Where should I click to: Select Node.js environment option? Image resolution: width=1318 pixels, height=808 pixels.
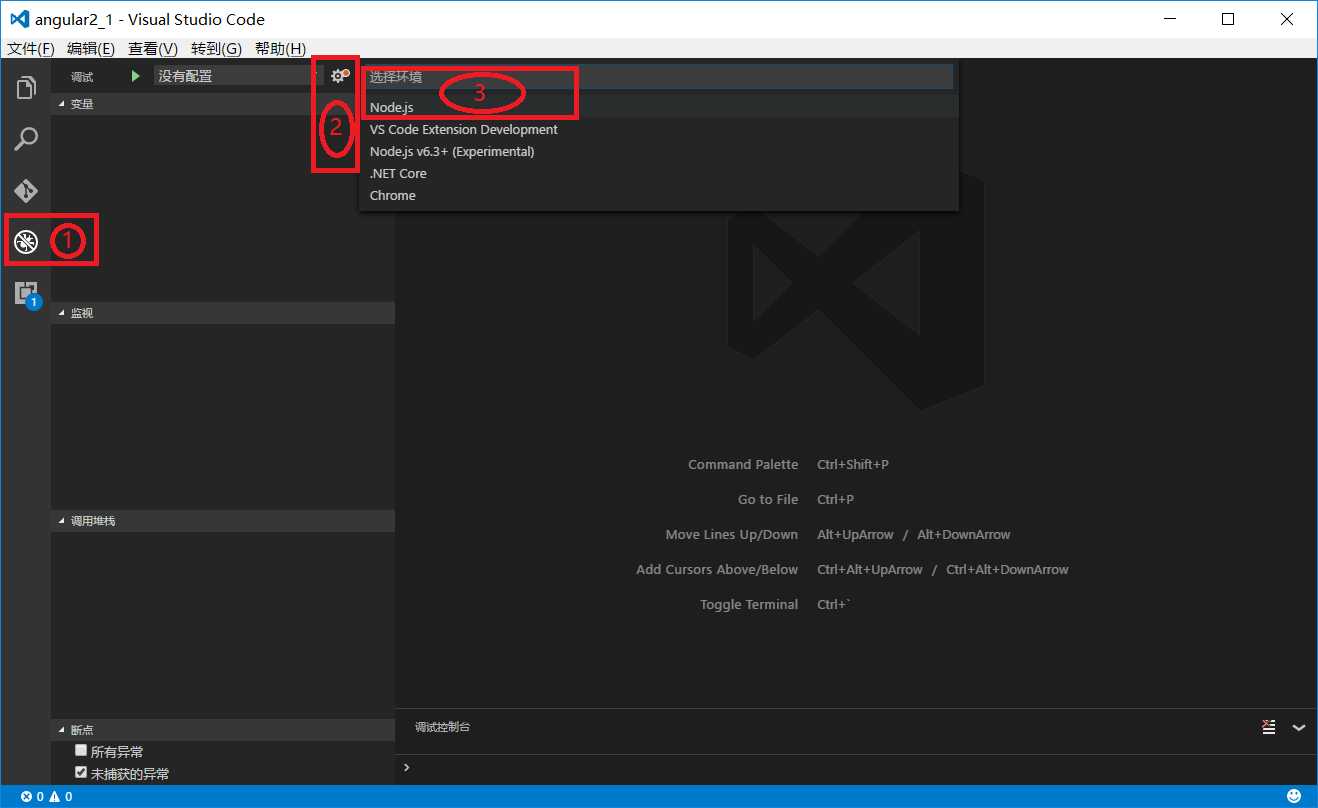659,107
